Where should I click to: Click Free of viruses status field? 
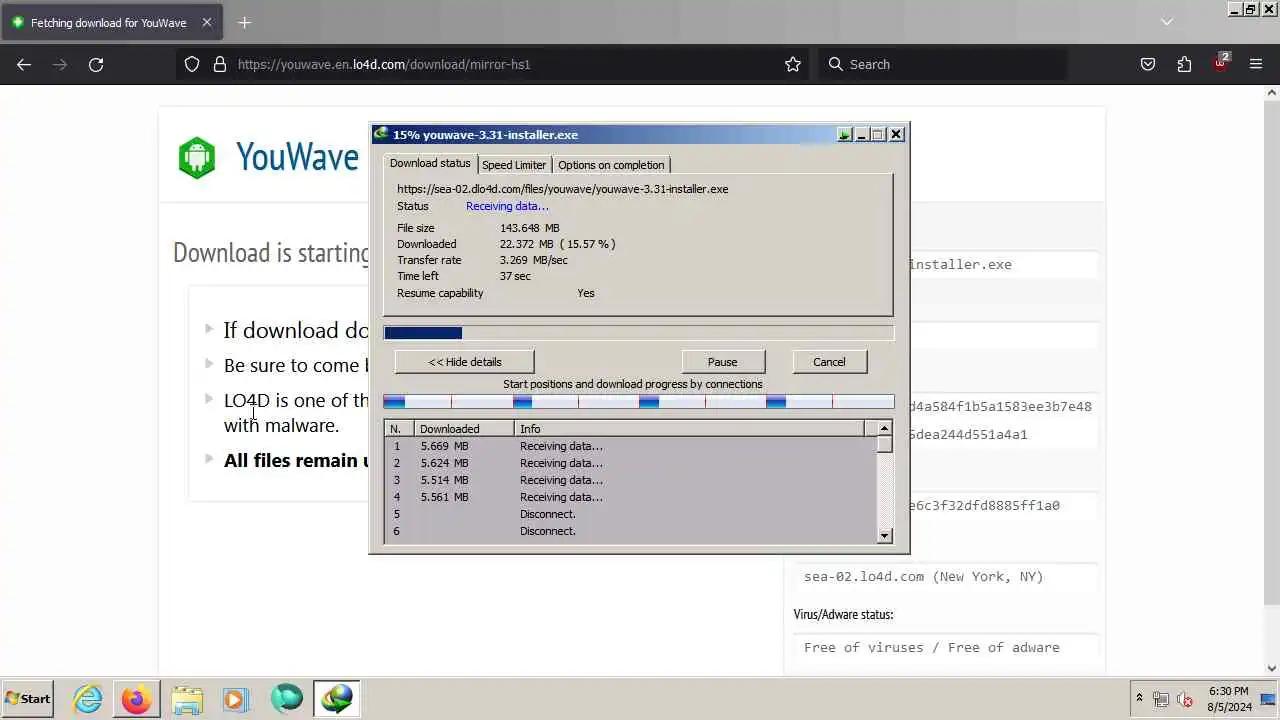click(945, 648)
